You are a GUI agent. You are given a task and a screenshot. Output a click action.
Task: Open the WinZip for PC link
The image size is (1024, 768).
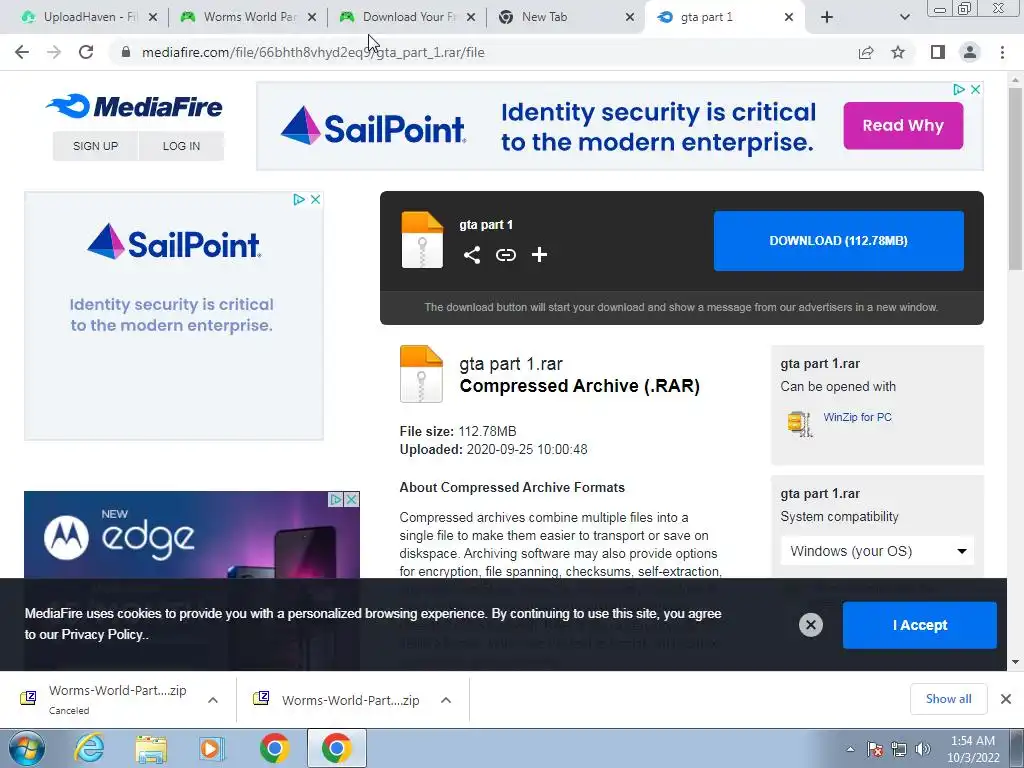[857, 417]
